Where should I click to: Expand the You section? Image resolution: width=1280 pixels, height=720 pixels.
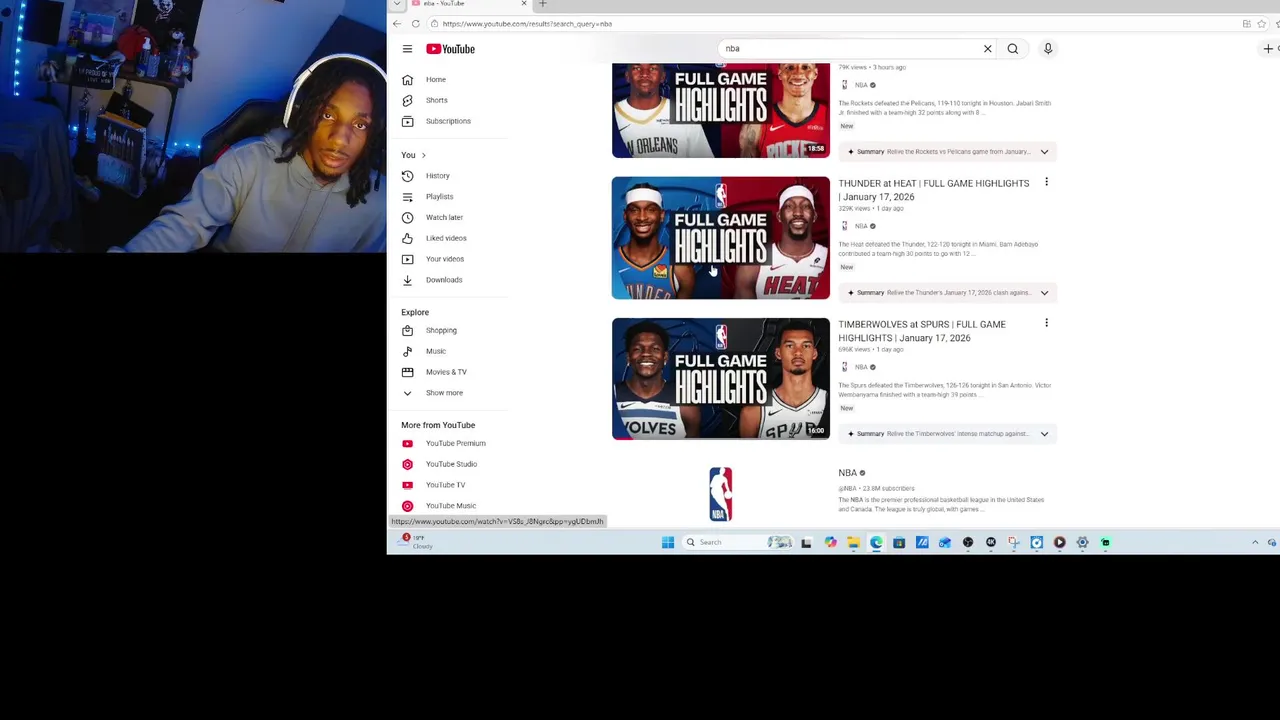point(414,155)
